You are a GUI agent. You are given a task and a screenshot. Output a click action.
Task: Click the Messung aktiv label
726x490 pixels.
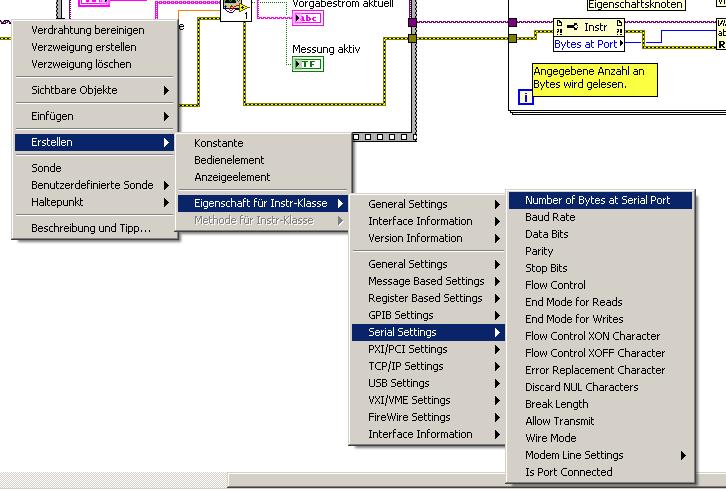coord(326,49)
